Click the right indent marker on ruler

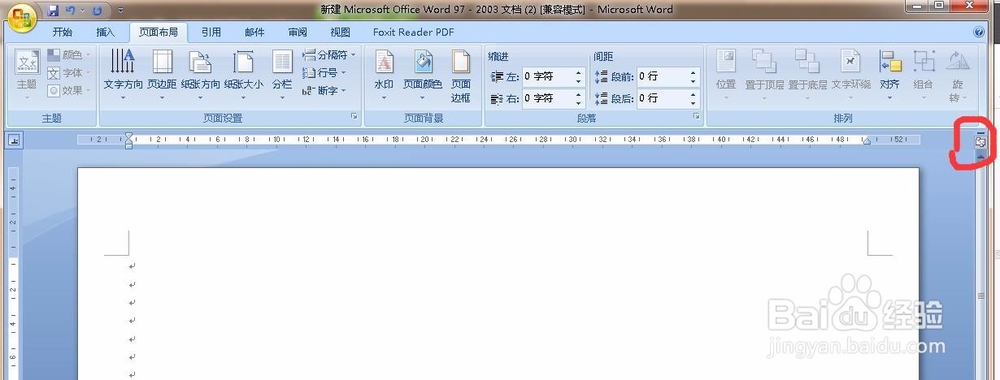point(866,142)
